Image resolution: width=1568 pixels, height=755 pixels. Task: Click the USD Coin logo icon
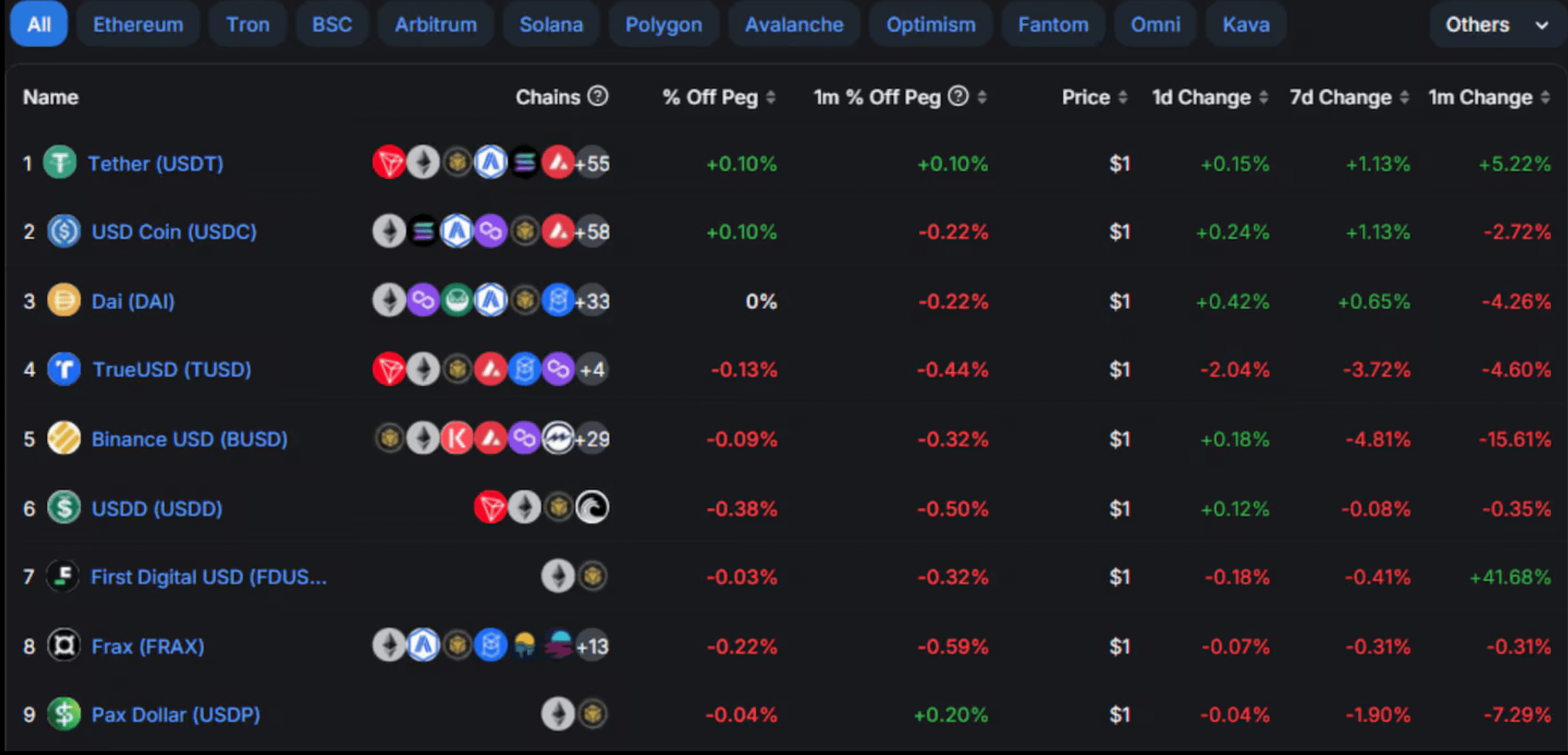[63, 232]
